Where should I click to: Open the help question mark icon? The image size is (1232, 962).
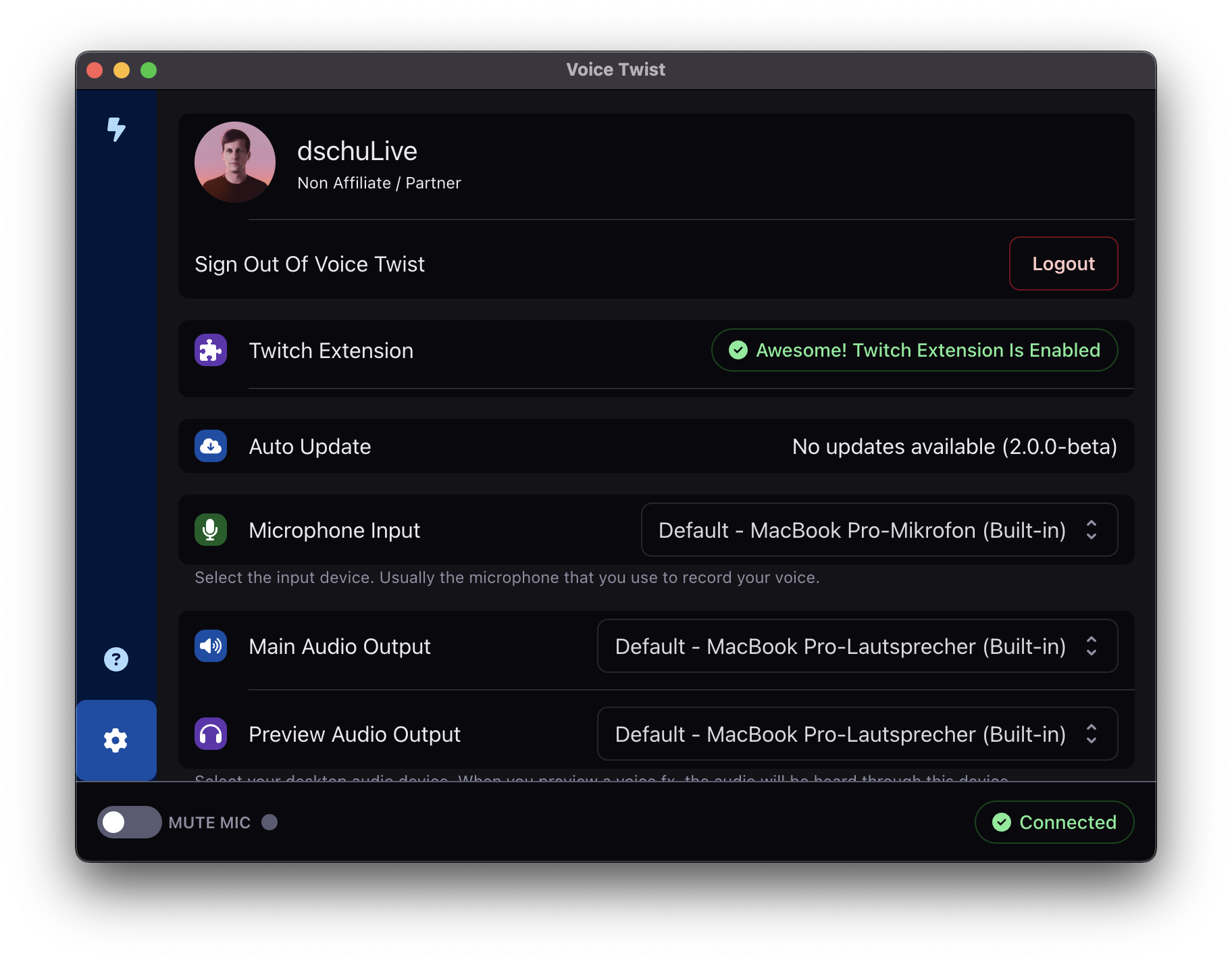[116, 659]
